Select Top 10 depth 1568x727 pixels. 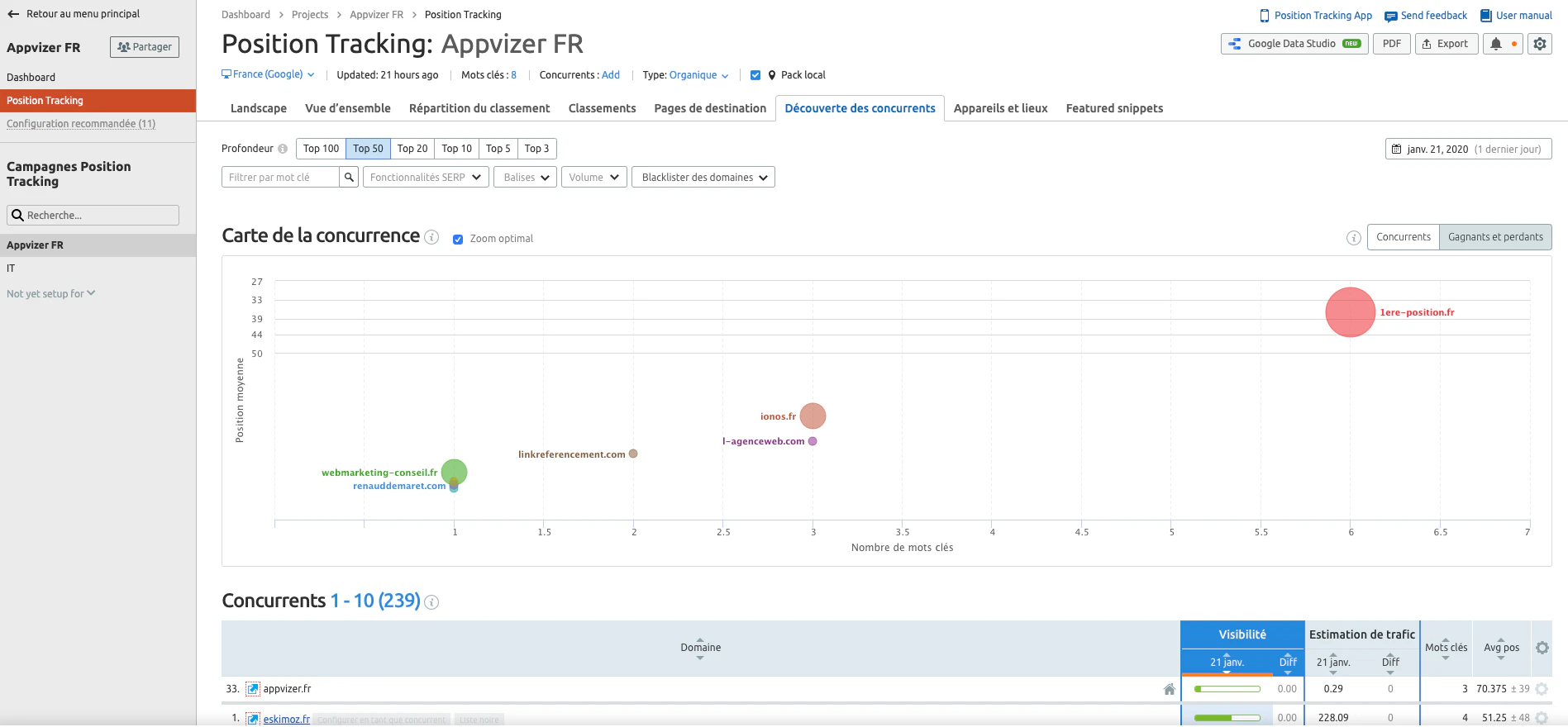(457, 149)
